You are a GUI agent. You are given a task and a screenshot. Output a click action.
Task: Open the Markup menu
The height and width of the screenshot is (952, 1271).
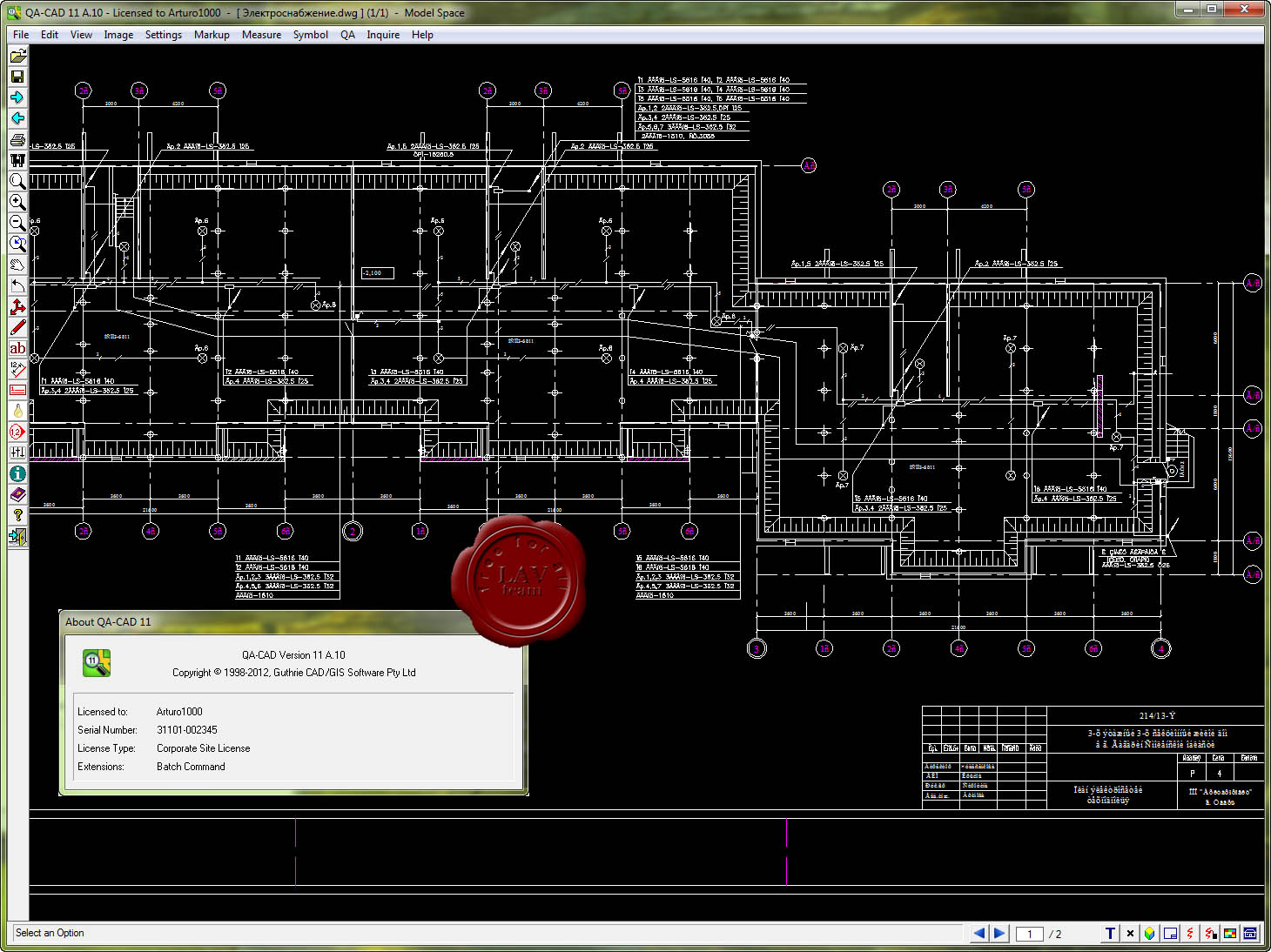coord(212,35)
